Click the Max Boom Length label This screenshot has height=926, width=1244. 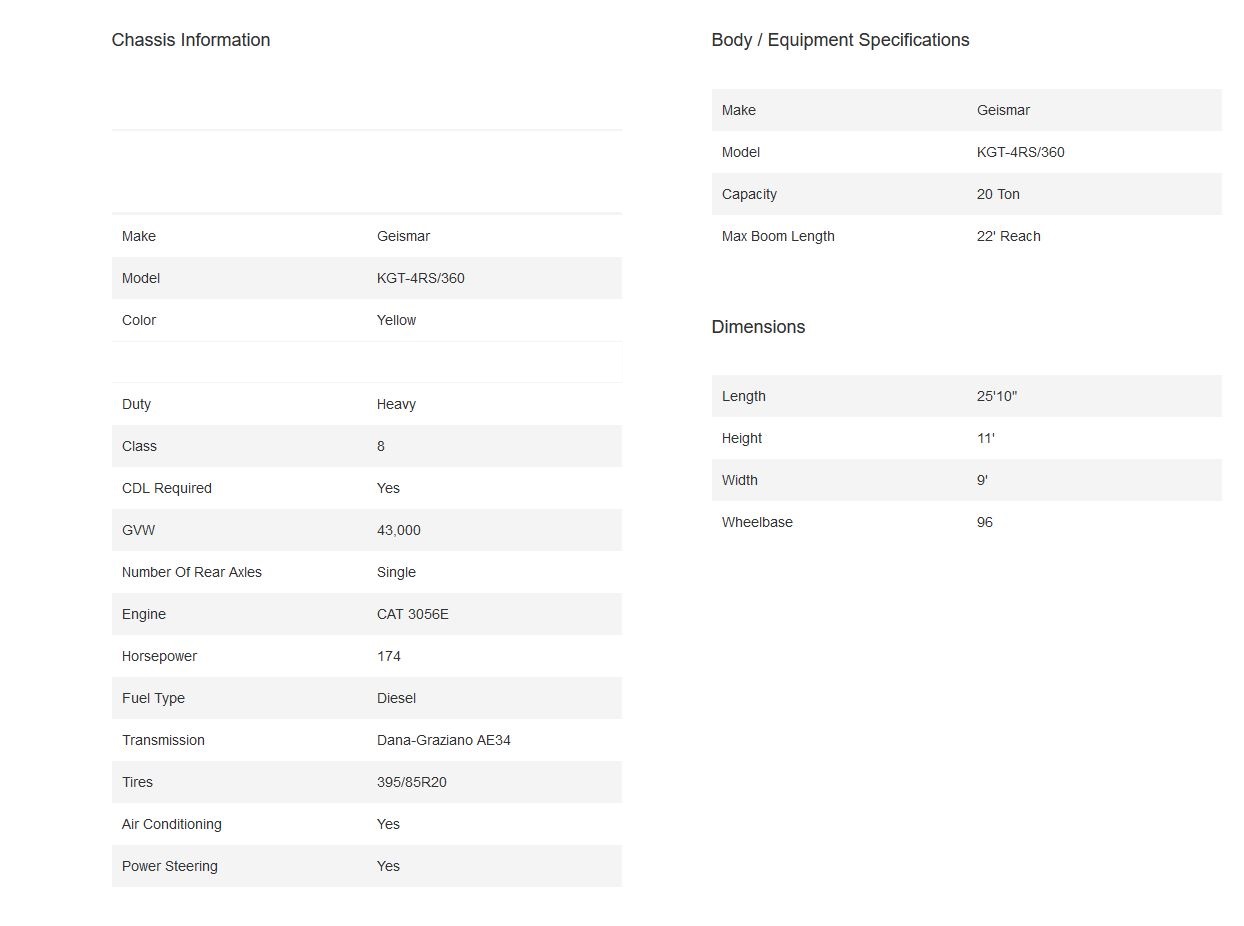(x=777, y=236)
